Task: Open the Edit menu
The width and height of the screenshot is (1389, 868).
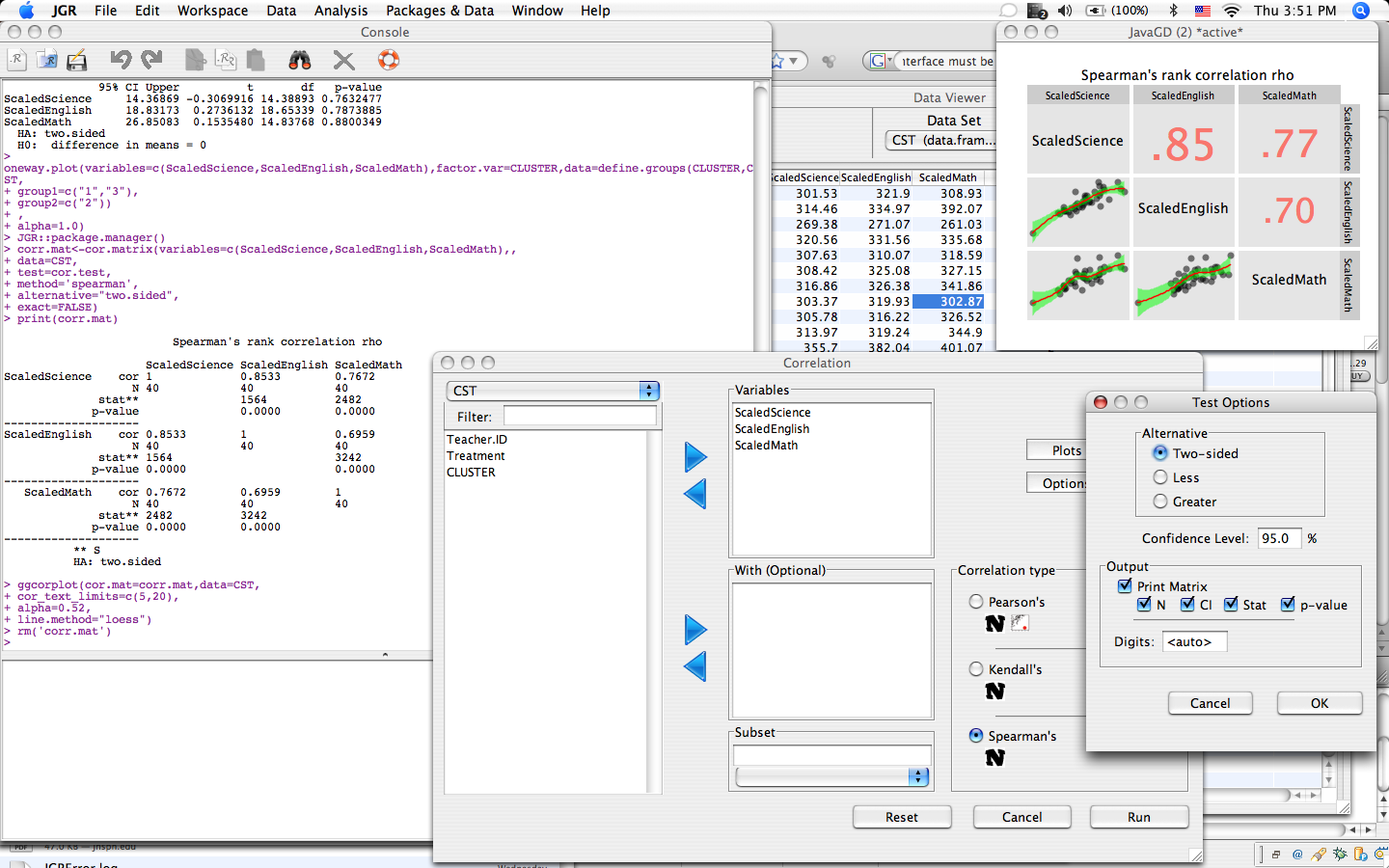Action: click(148, 11)
